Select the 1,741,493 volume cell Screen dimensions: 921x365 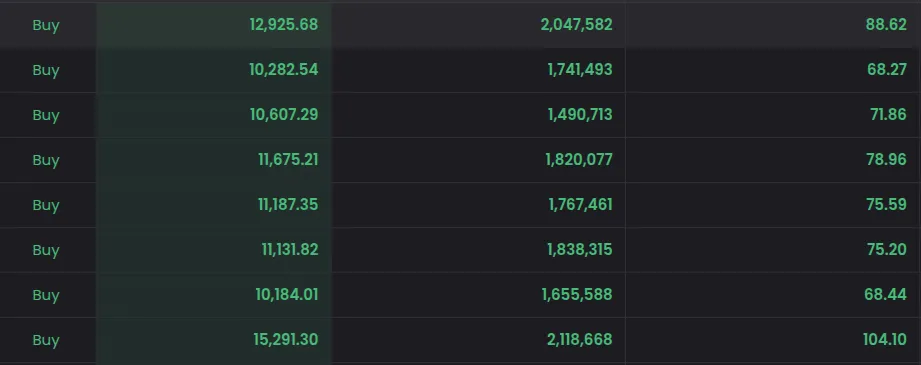[479, 69]
